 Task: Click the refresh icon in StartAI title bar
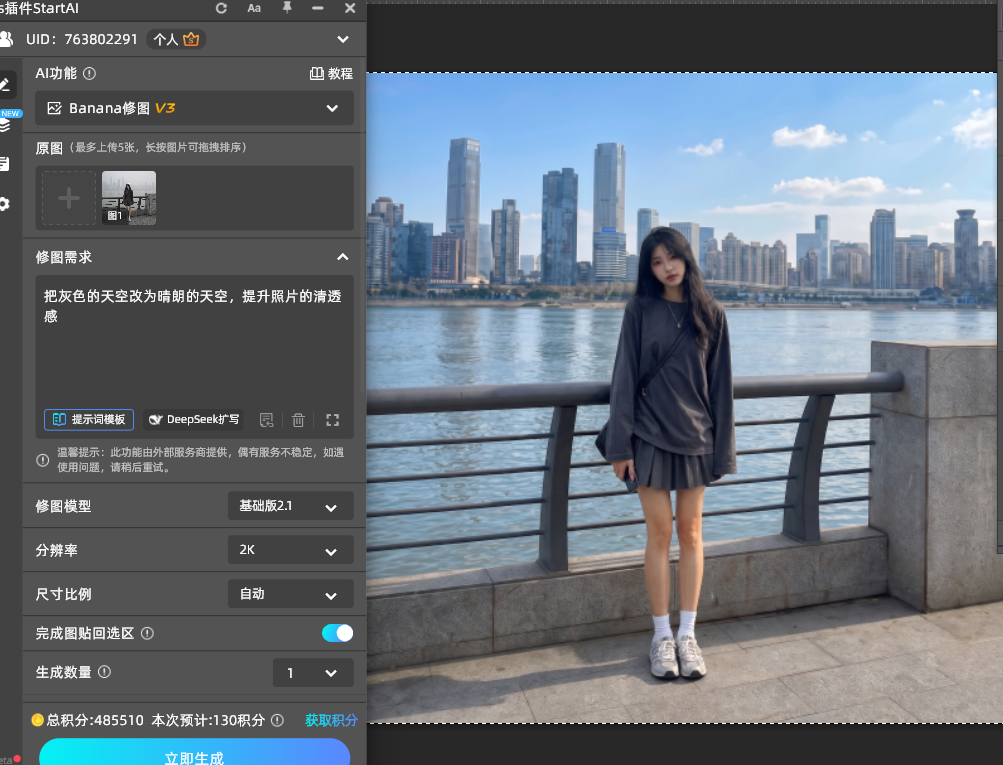[x=221, y=8]
